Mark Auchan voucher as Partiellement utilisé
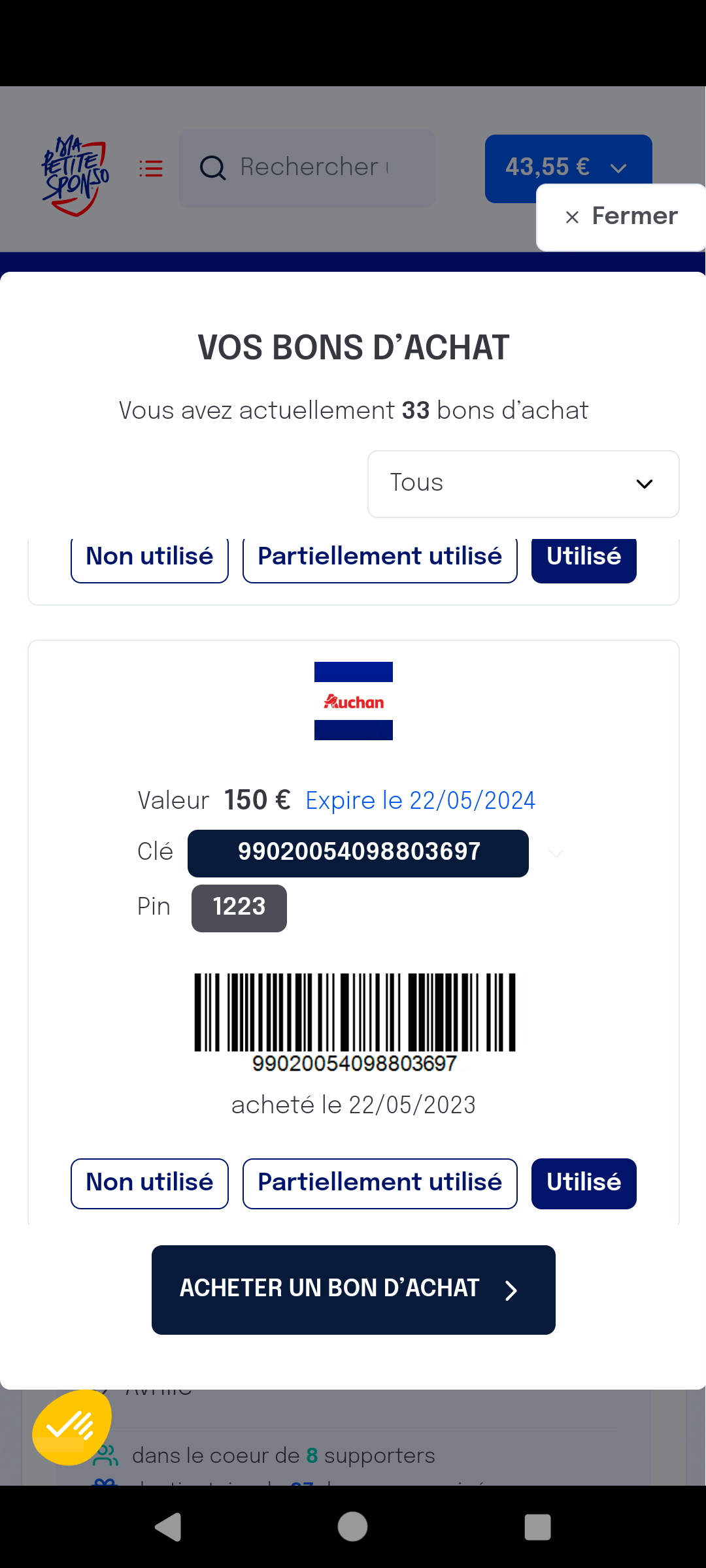This screenshot has height=1568, width=706. (x=380, y=1183)
